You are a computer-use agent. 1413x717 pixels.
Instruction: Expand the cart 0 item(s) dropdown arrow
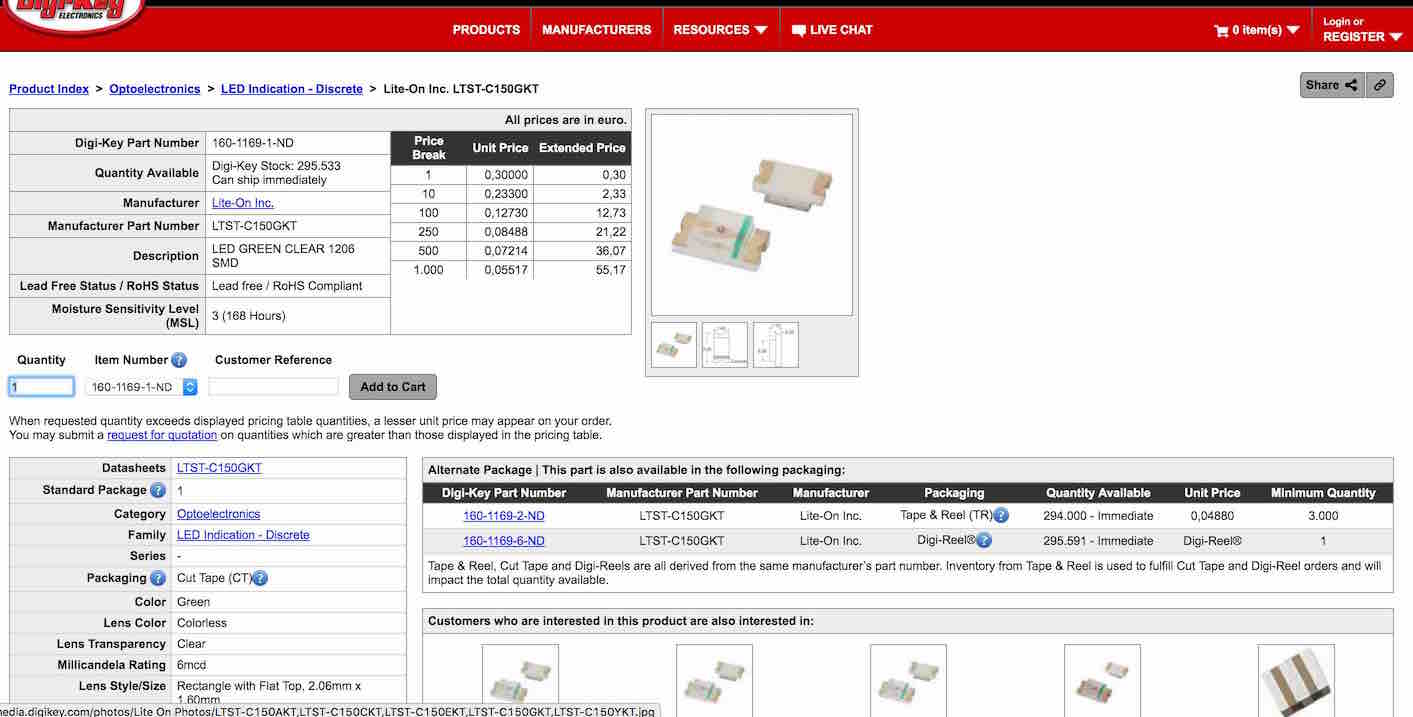tap(1293, 30)
